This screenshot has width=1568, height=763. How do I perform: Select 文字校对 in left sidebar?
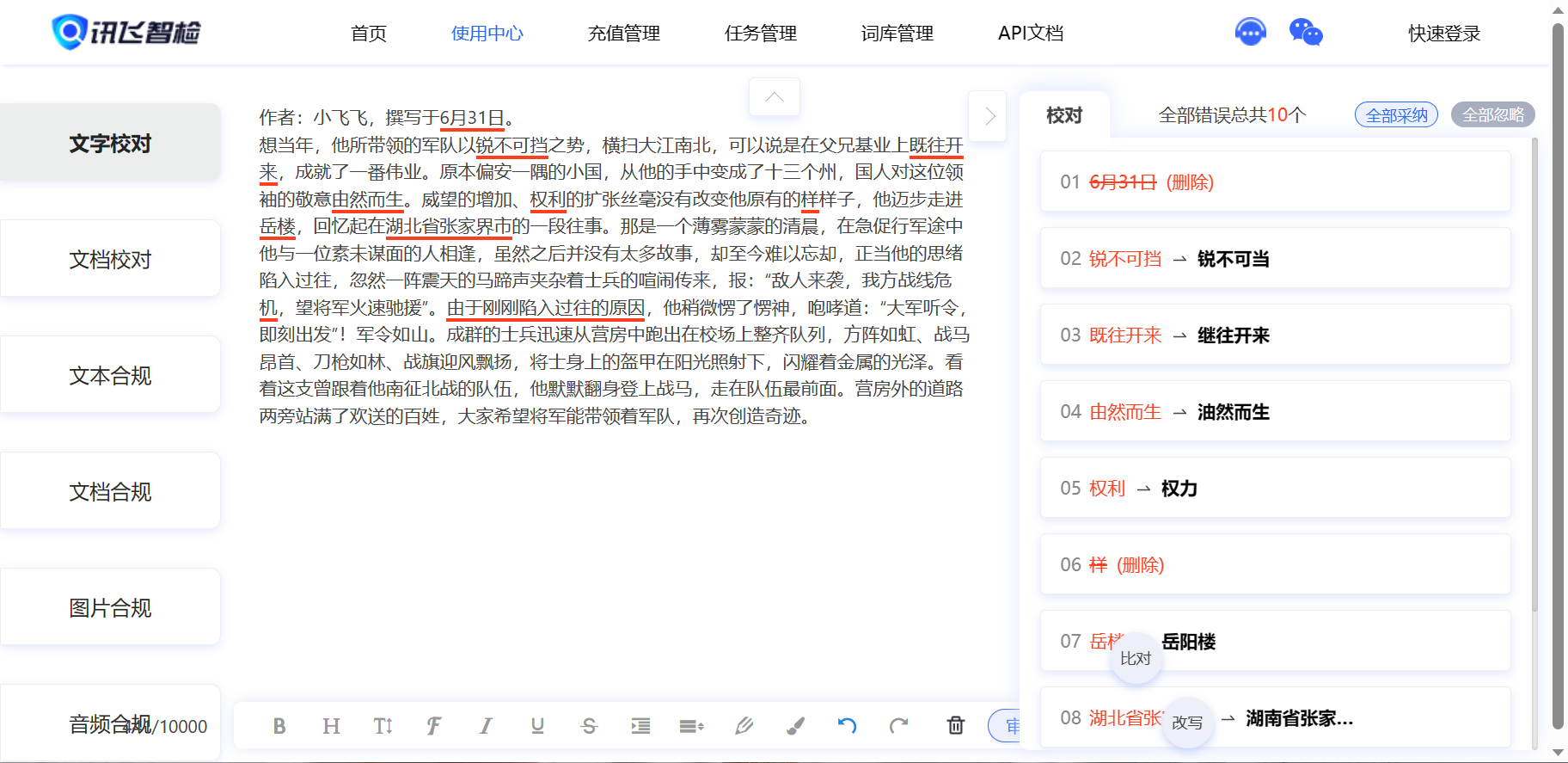[x=110, y=143]
